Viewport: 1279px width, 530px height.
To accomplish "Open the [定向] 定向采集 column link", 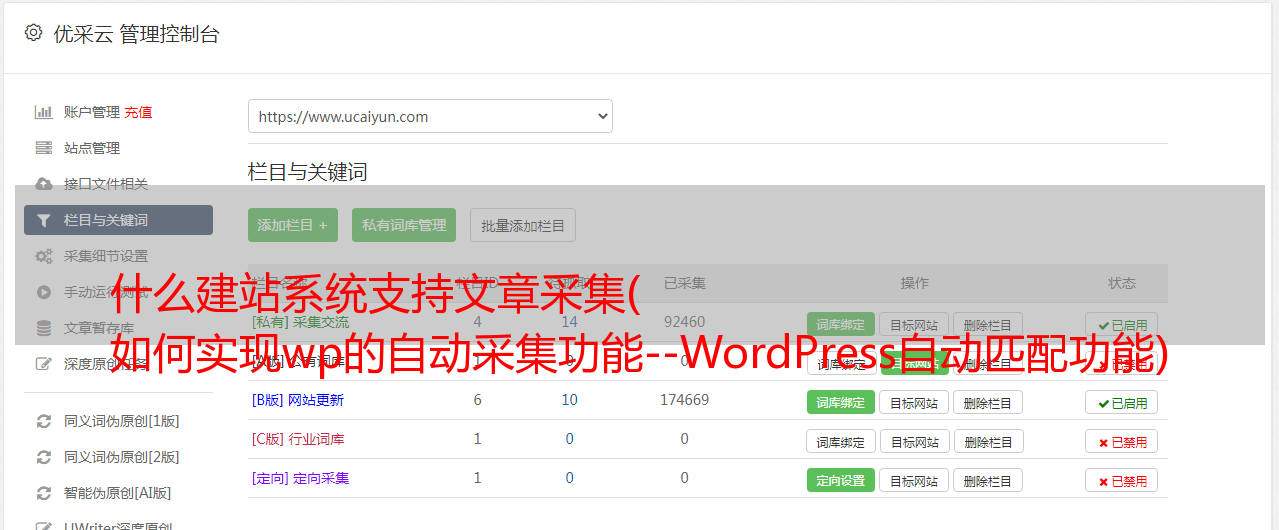I will tap(300, 478).
